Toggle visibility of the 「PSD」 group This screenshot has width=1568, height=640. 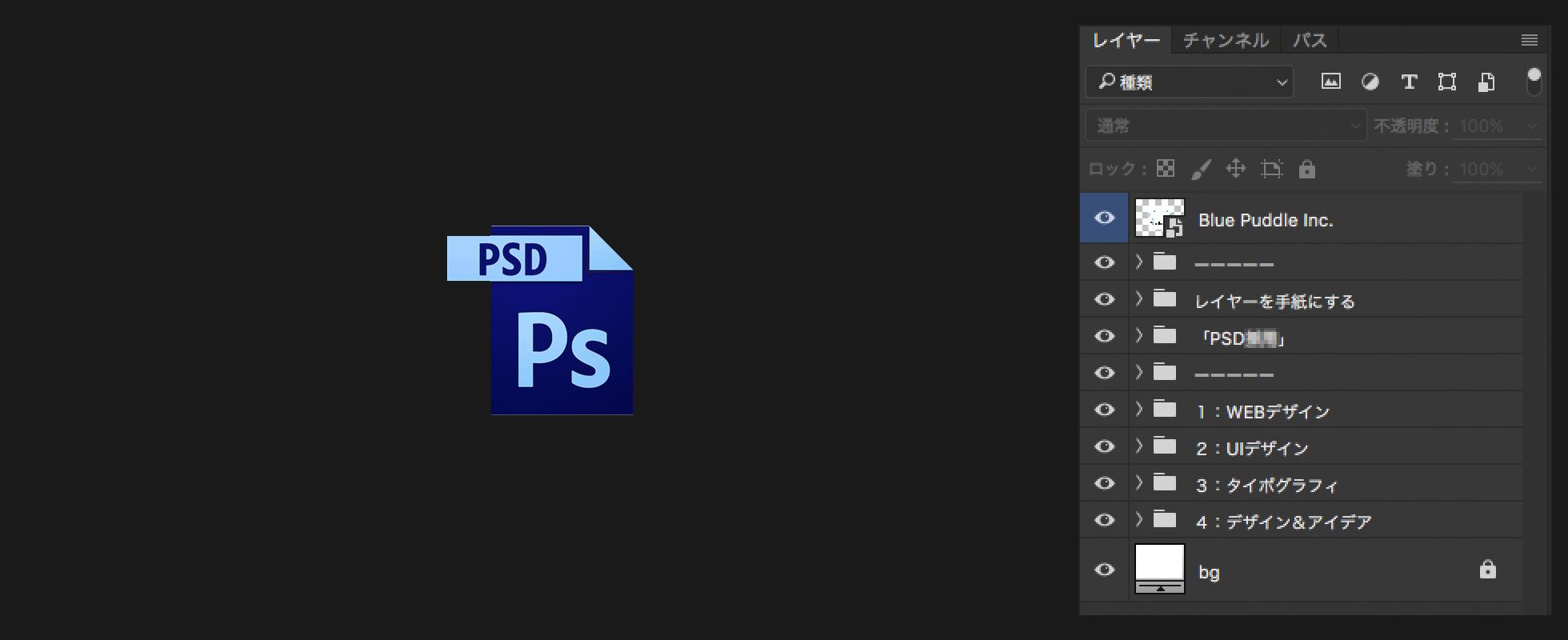[1104, 336]
